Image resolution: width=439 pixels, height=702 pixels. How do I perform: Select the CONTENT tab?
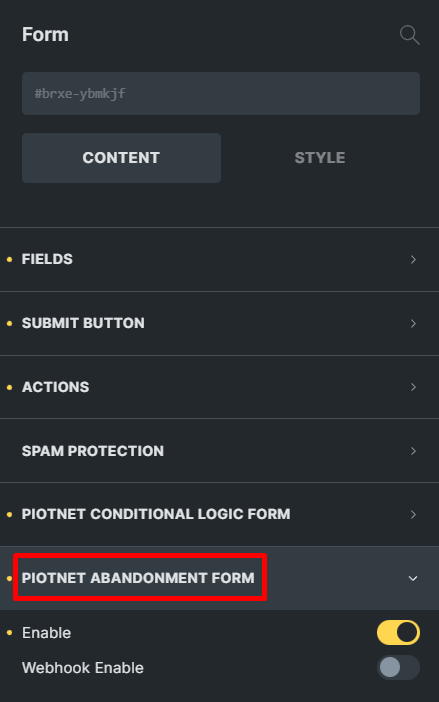[x=121, y=158]
